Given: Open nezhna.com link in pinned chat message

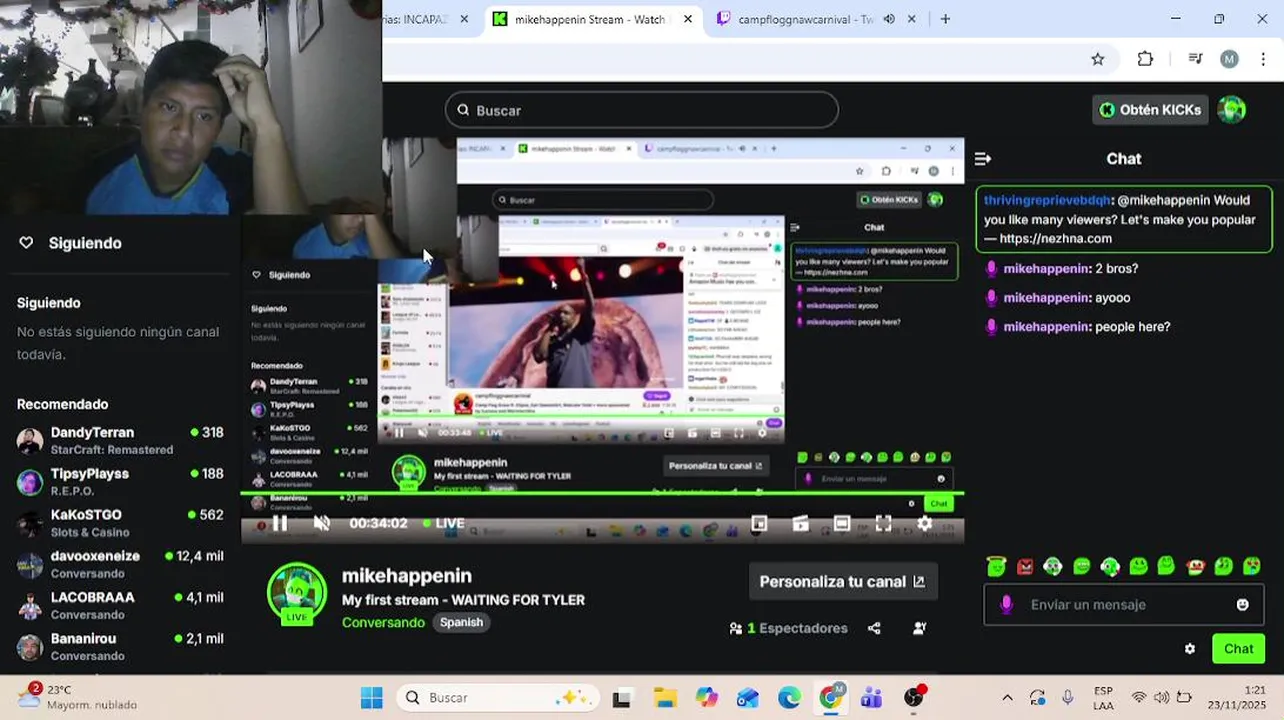Looking at the screenshot, I should pyautogui.click(x=1055, y=238).
